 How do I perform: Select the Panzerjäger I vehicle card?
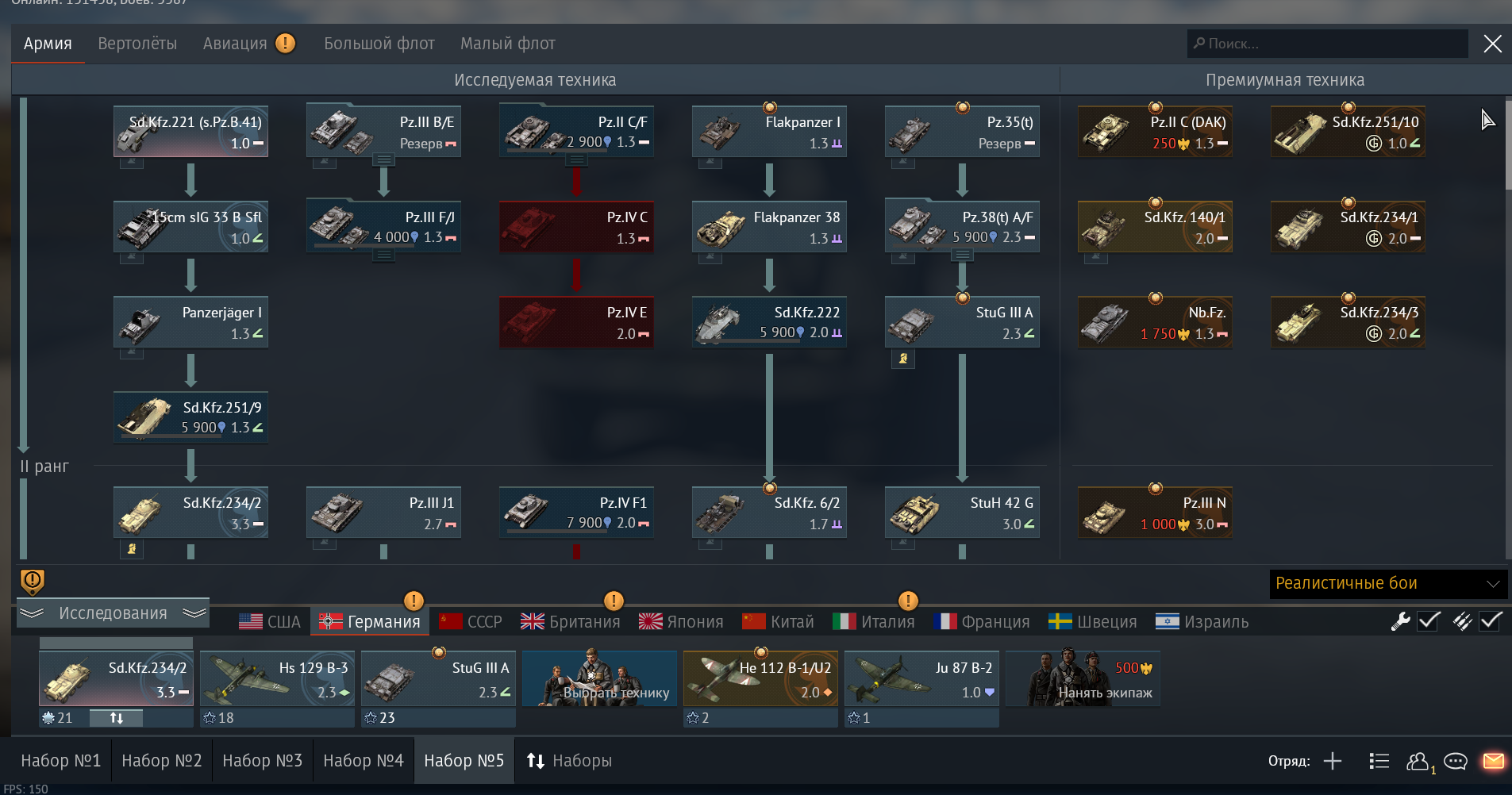point(190,322)
